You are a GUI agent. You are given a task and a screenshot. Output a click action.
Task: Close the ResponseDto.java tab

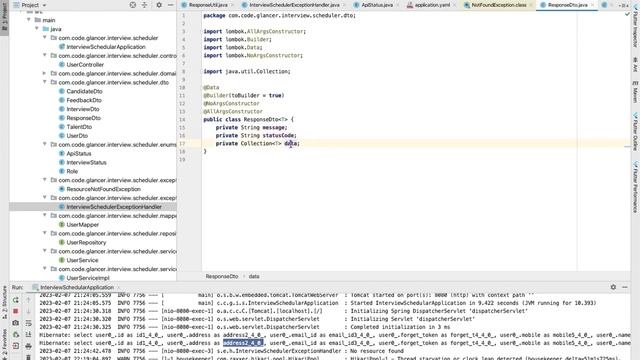593,5
